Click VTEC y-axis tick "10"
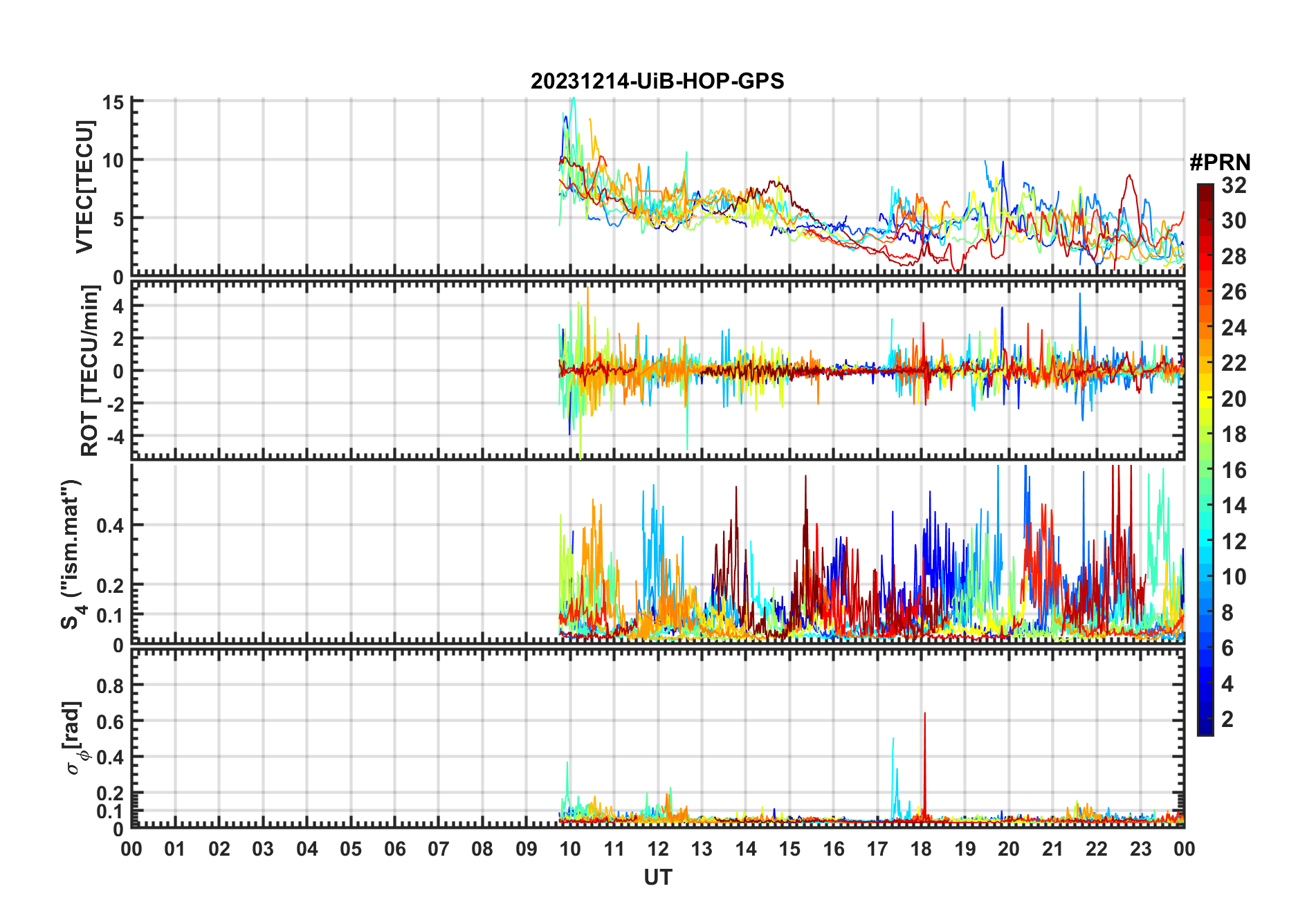Viewport: 1316px width, 920px height. pyautogui.click(x=113, y=160)
